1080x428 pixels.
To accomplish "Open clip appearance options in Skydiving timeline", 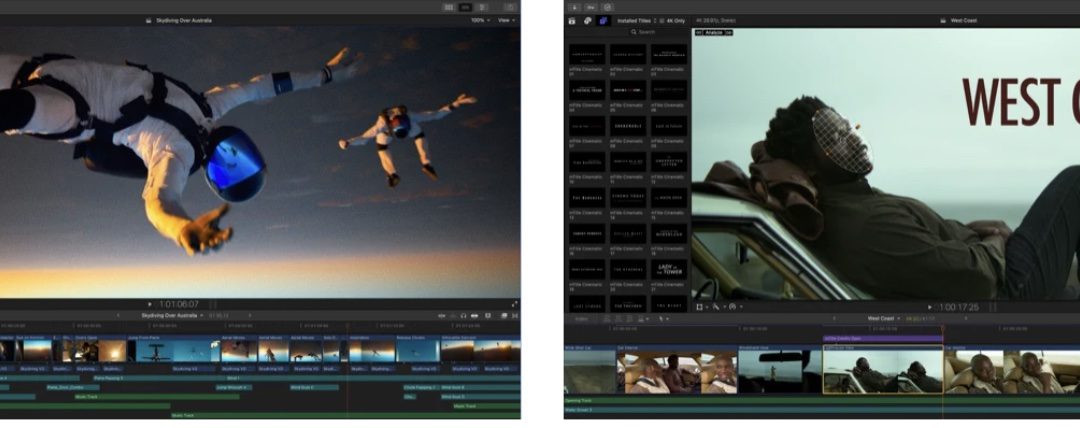I will tap(488, 316).
